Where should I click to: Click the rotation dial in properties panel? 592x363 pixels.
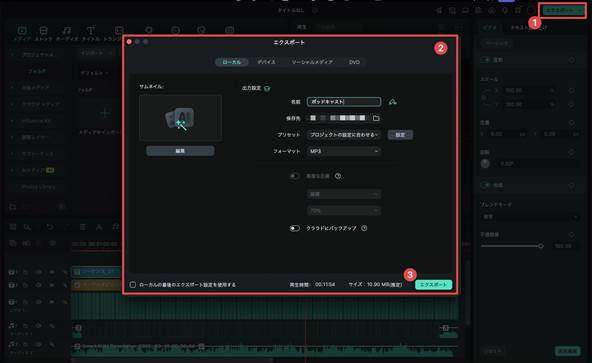tap(485, 164)
